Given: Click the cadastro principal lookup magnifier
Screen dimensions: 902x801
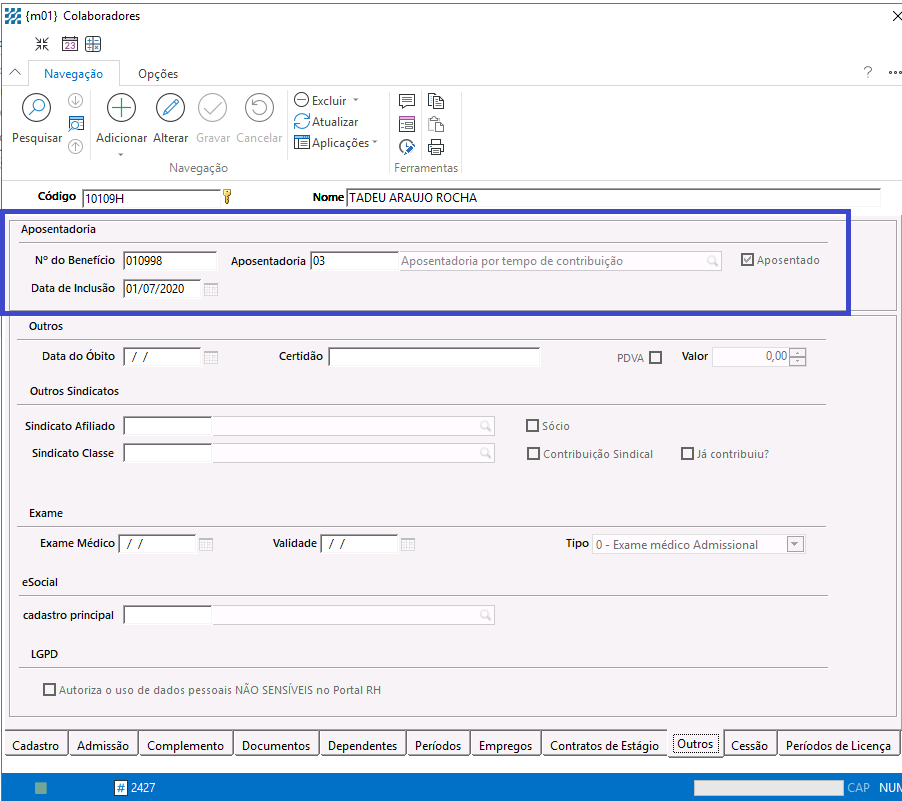Looking at the screenshot, I should (x=486, y=616).
